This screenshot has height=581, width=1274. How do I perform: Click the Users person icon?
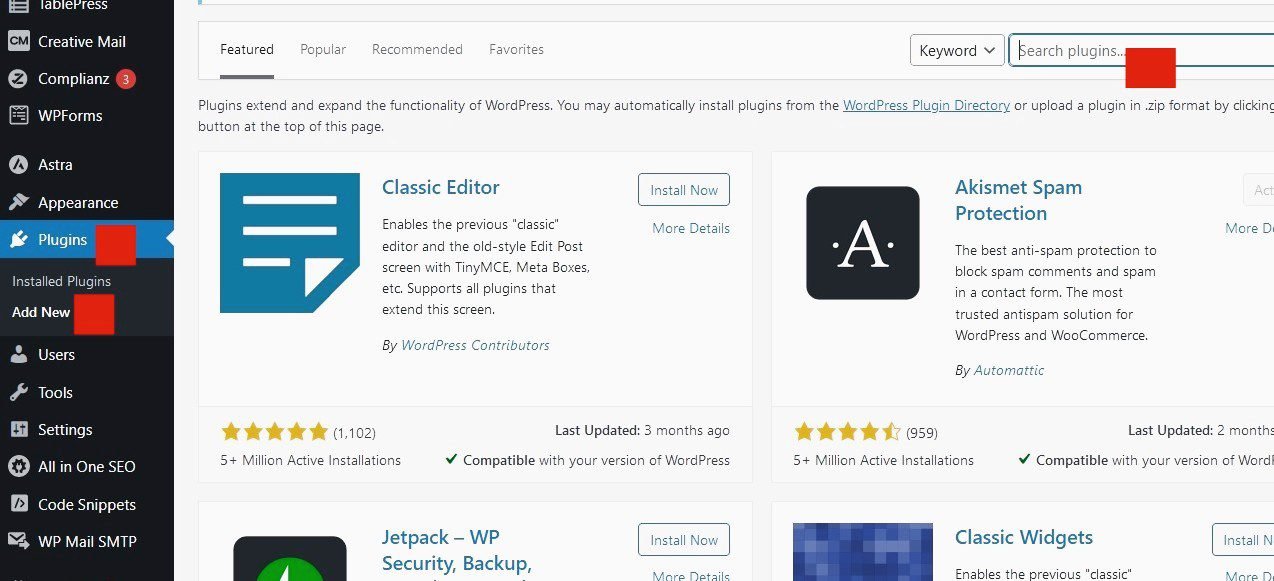tap(18, 355)
